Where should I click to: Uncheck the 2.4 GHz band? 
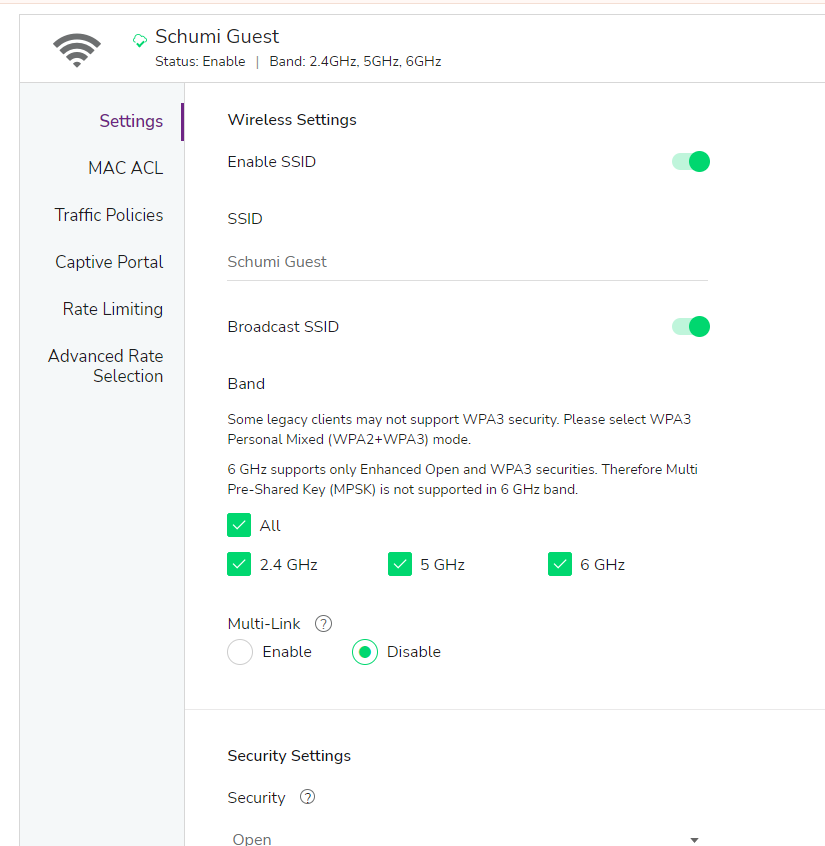coord(239,563)
